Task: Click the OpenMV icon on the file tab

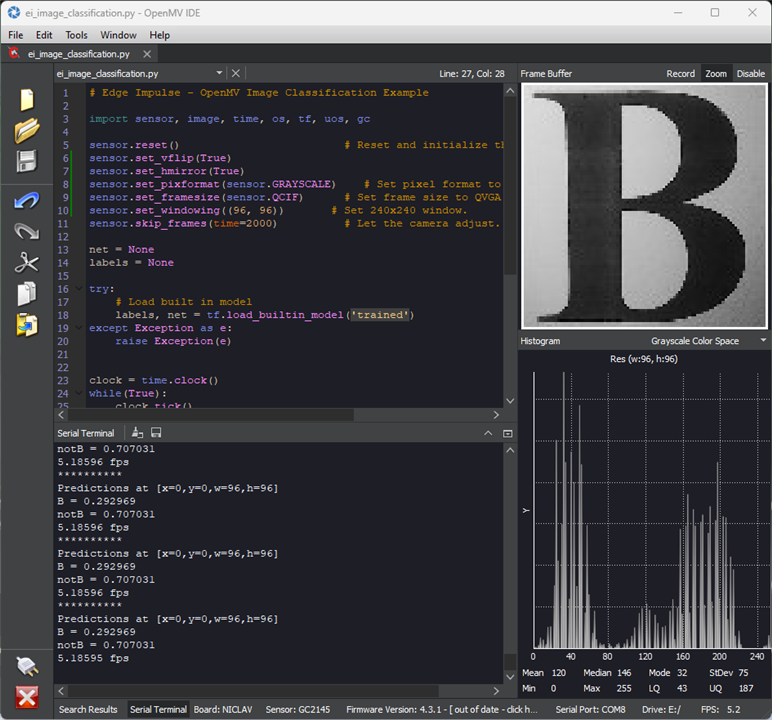Action: pyautogui.click(x=14, y=53)
